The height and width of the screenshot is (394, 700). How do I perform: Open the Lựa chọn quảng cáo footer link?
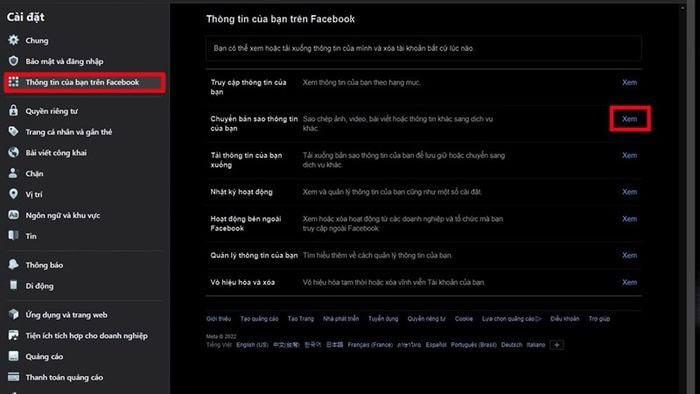[512, 319]
